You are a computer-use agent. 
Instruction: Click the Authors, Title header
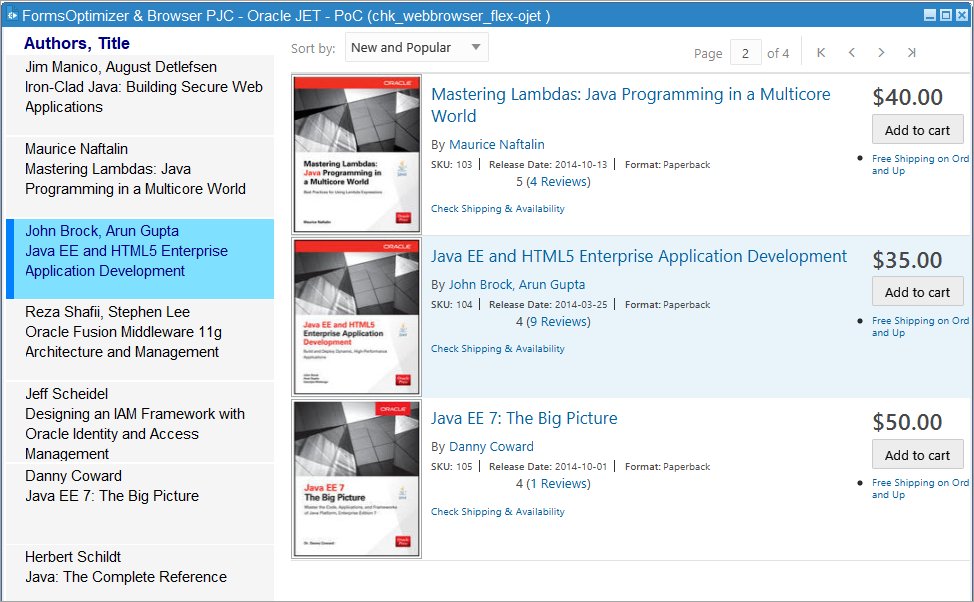tap(77, 43)
